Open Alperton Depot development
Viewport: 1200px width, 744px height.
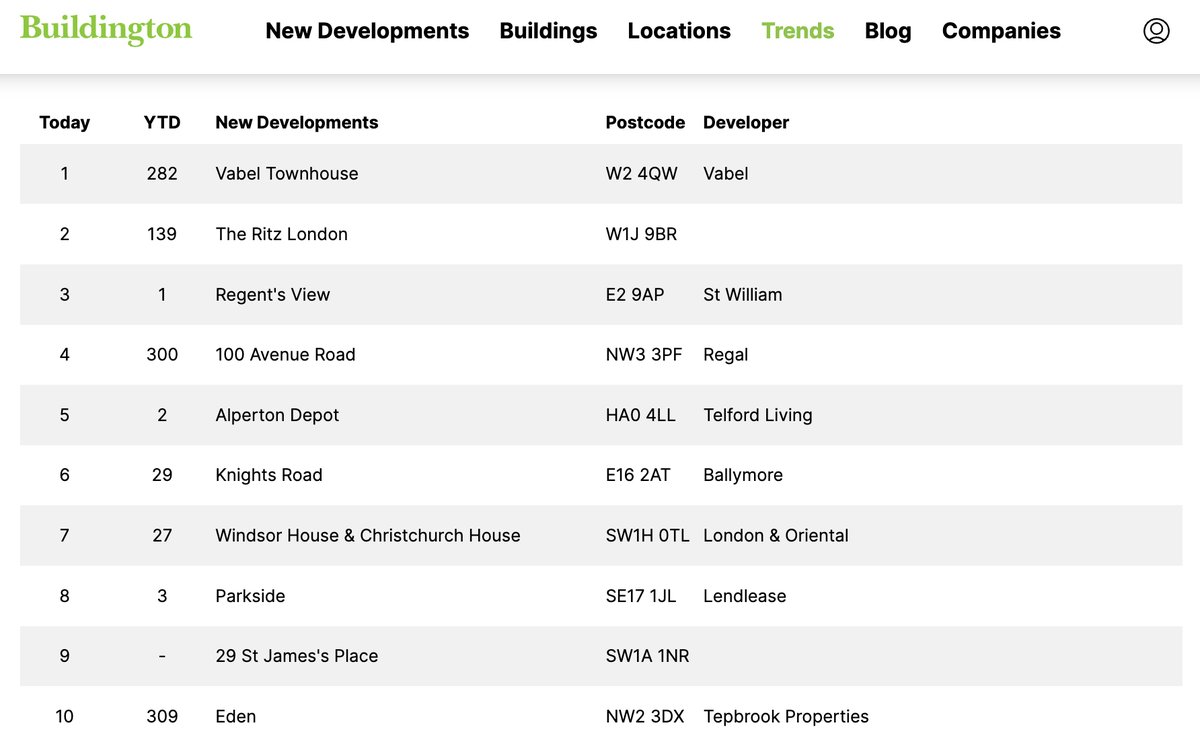278,415
